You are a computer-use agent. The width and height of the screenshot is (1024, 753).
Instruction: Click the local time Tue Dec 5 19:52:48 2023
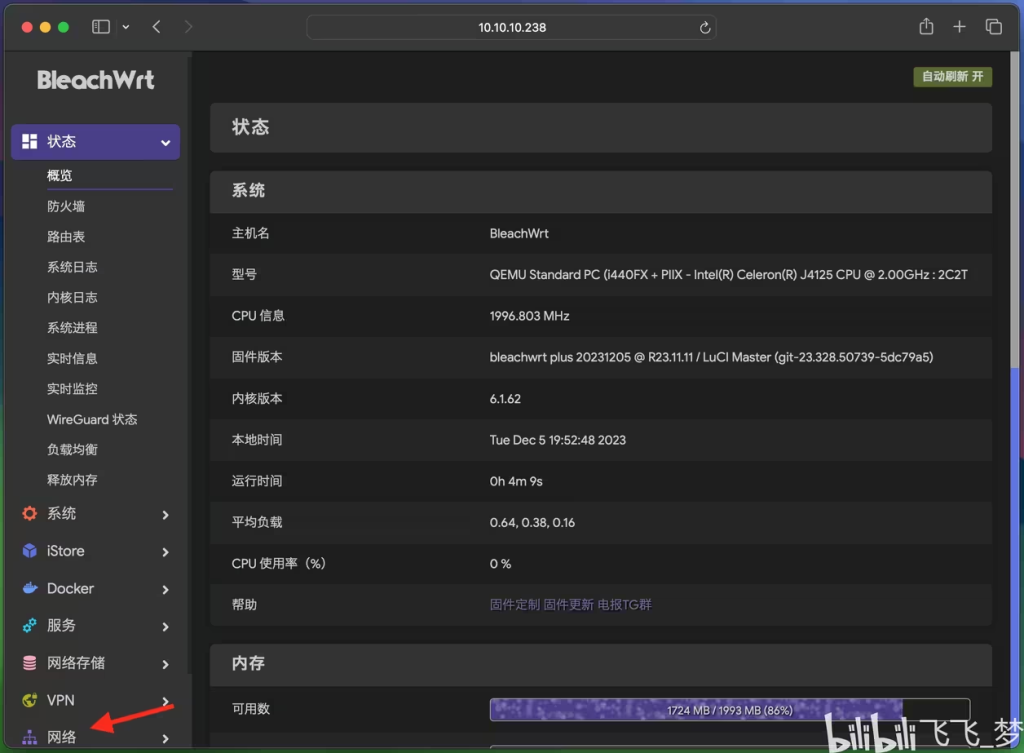coord(558,440)
